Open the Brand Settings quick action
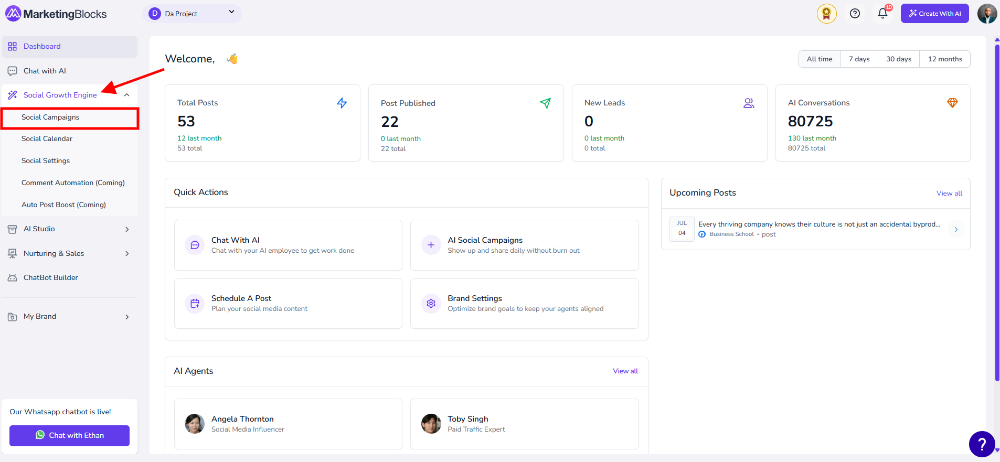The width and height of the screenshot is (1000, 462). (x=524, y=303)
